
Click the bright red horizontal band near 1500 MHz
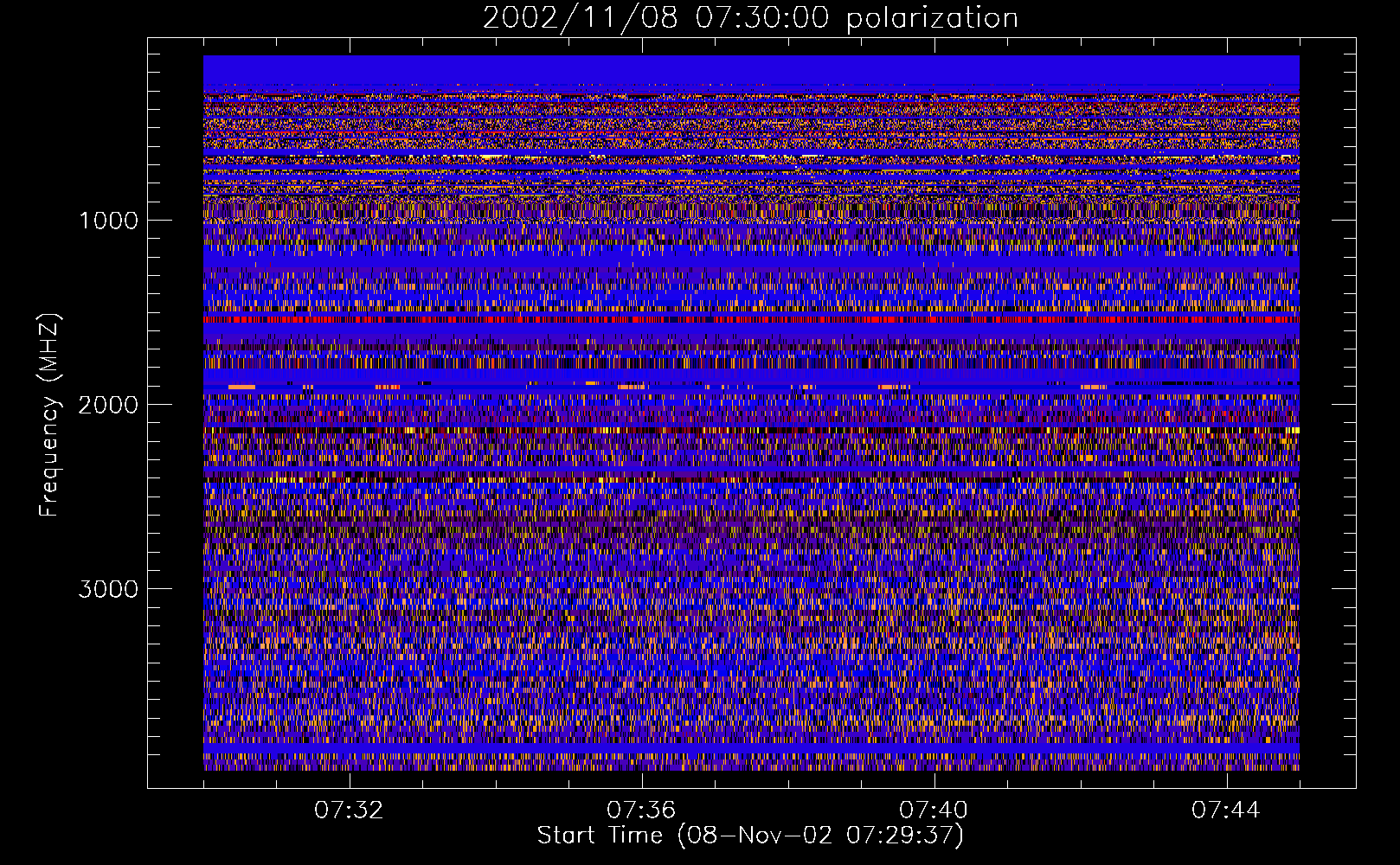751,319
